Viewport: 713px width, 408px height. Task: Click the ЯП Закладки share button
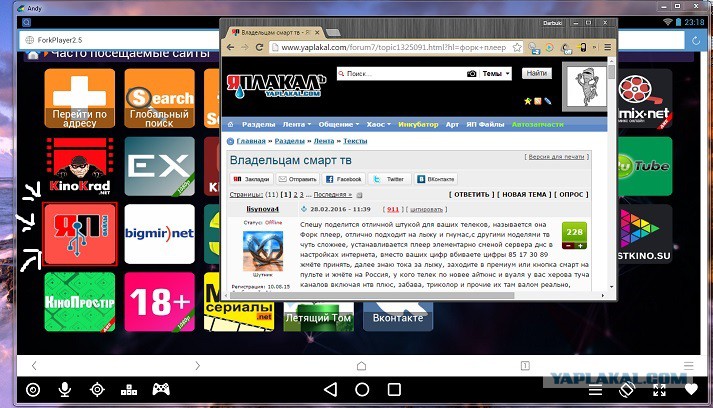251,179
